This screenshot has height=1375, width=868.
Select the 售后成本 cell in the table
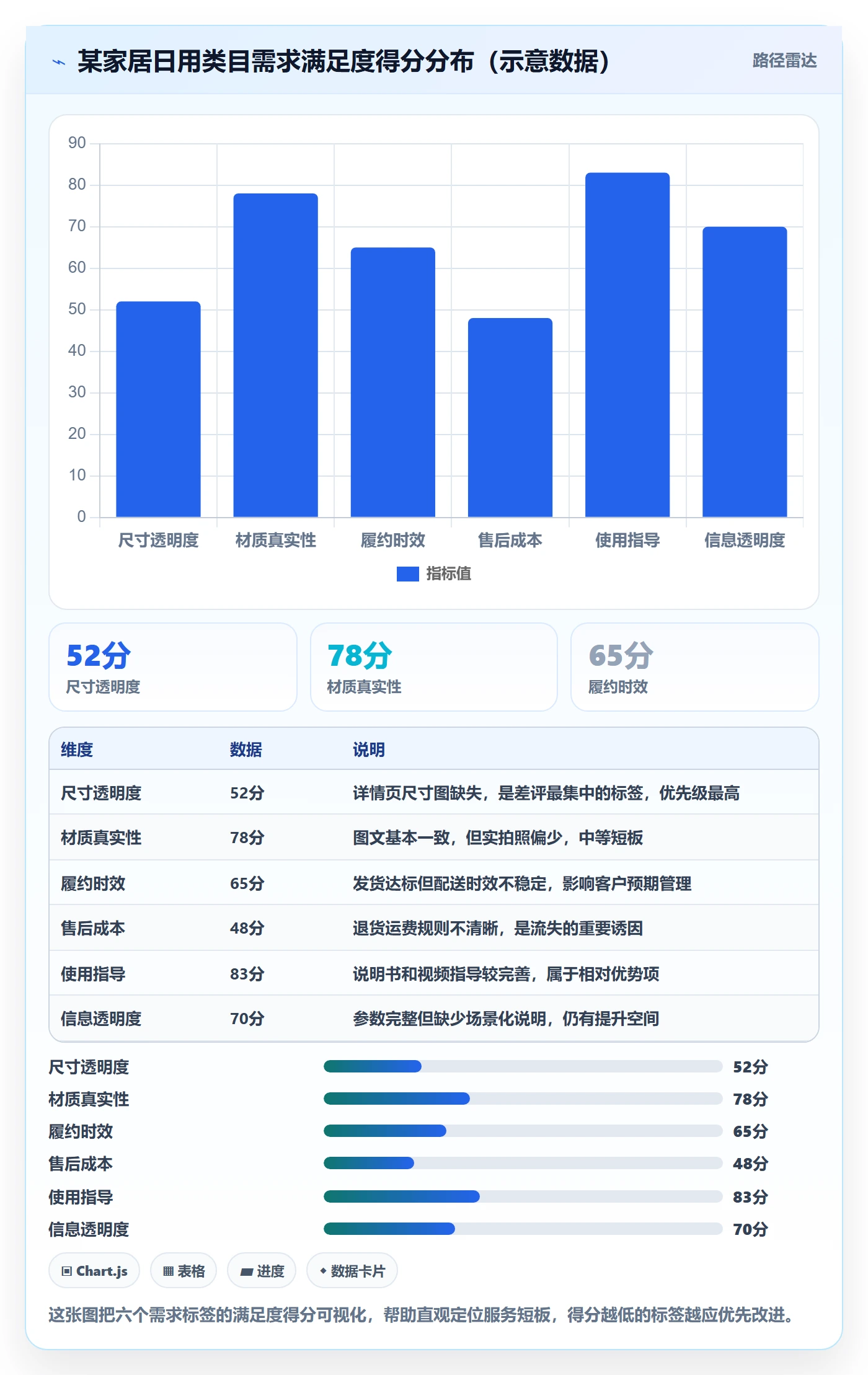click(93, 928)
